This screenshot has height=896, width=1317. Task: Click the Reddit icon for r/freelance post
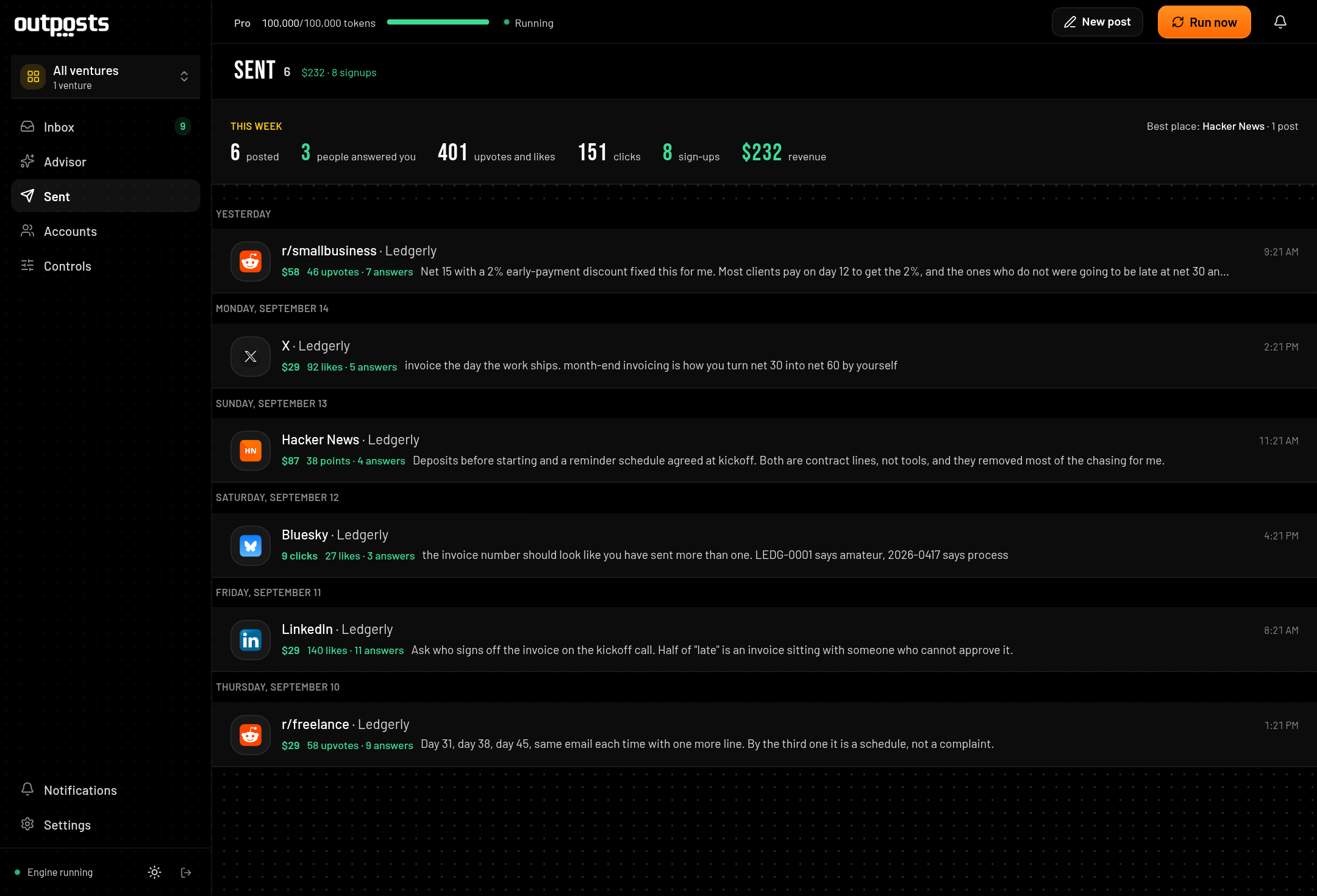251,735
